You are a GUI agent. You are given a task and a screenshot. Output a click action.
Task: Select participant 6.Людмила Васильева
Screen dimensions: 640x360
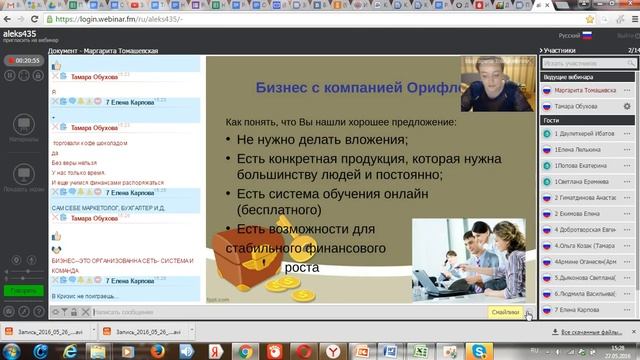pyautogui.click(x=587, y=294)
